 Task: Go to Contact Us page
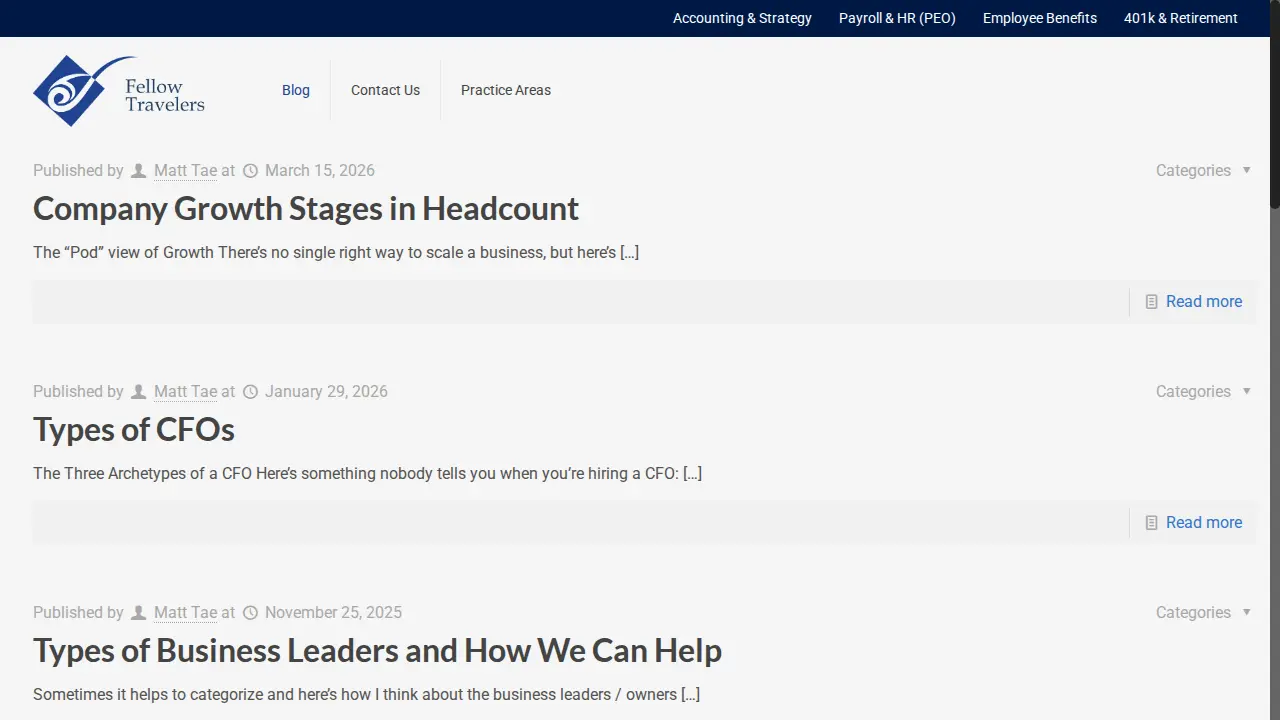[385, 90]
